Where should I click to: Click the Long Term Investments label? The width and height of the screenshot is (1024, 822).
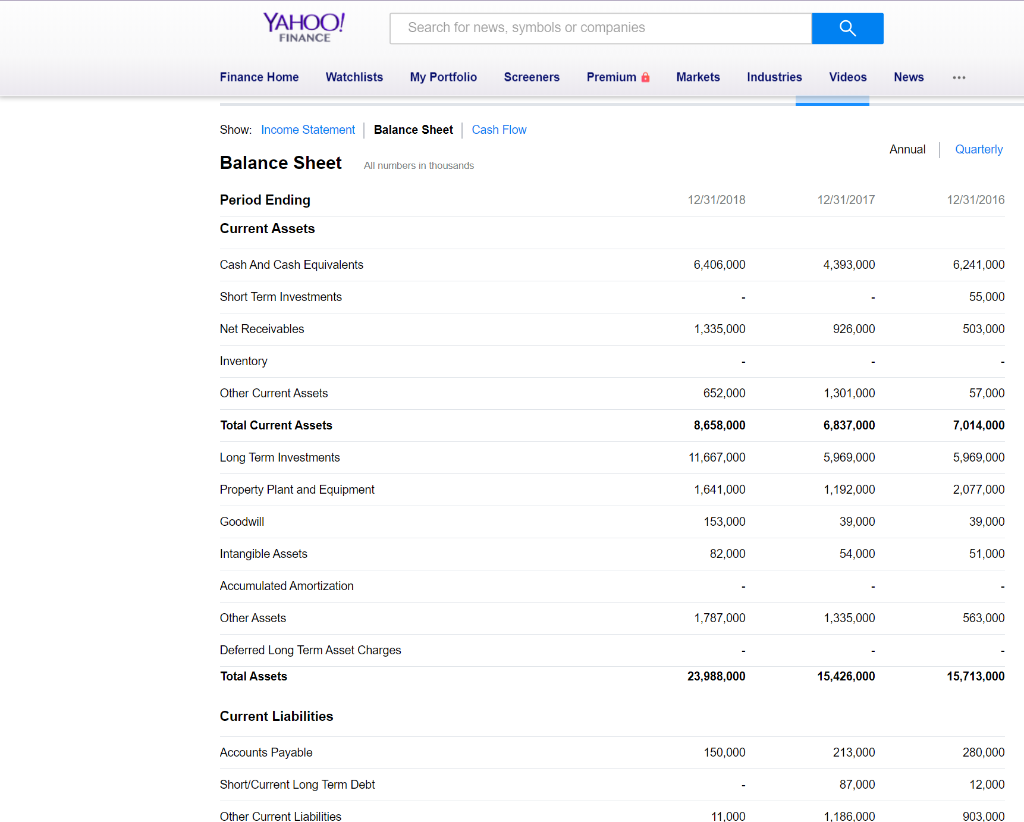280,457
